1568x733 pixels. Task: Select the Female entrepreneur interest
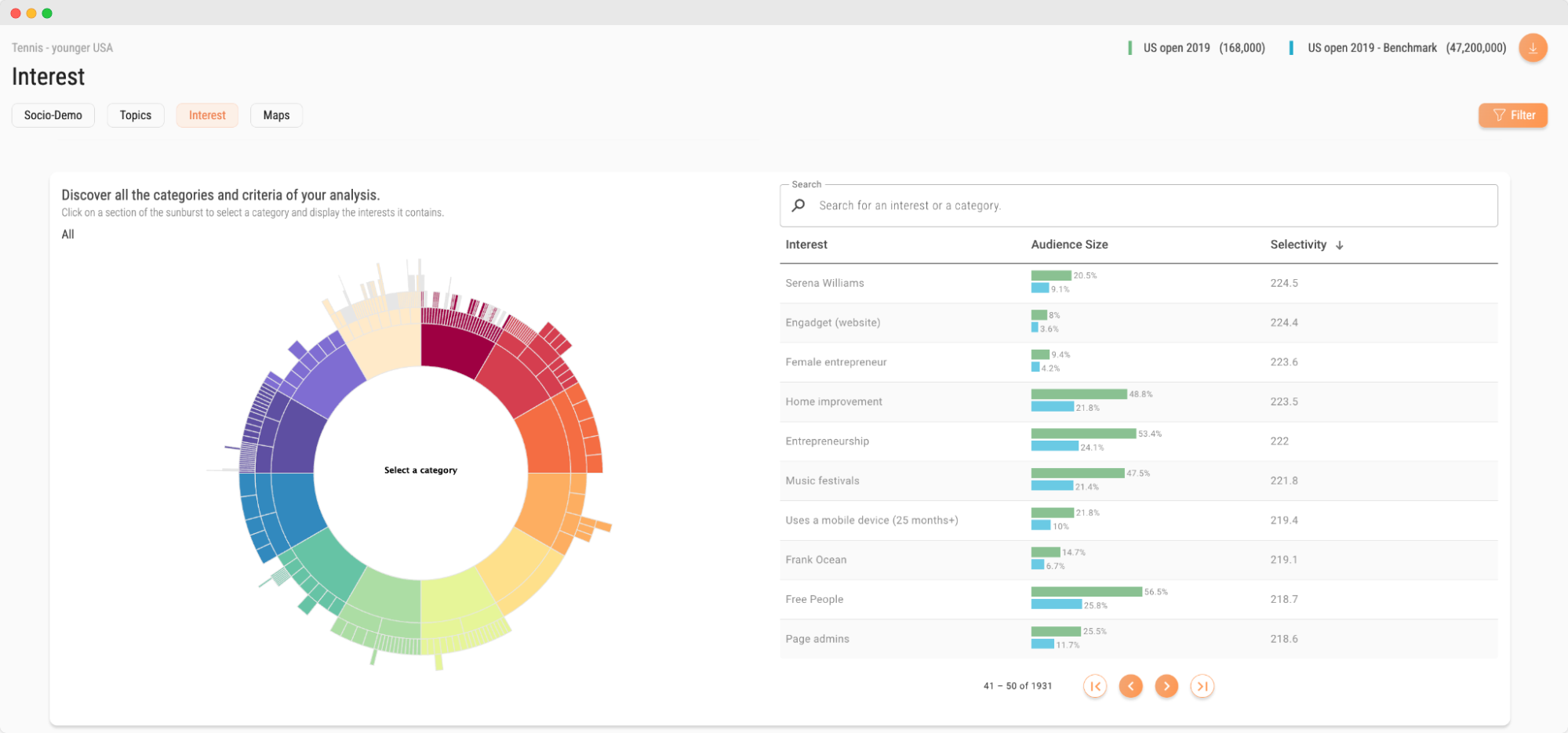point(836,362)
